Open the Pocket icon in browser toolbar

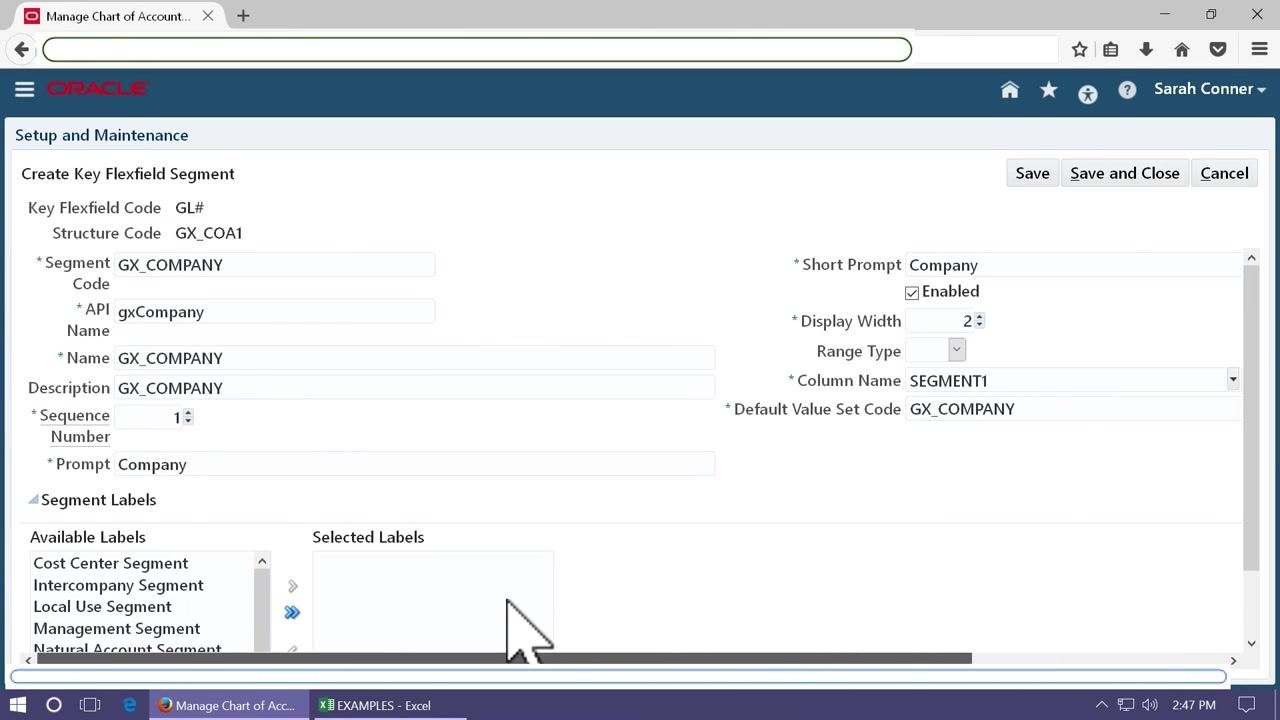1218,49
